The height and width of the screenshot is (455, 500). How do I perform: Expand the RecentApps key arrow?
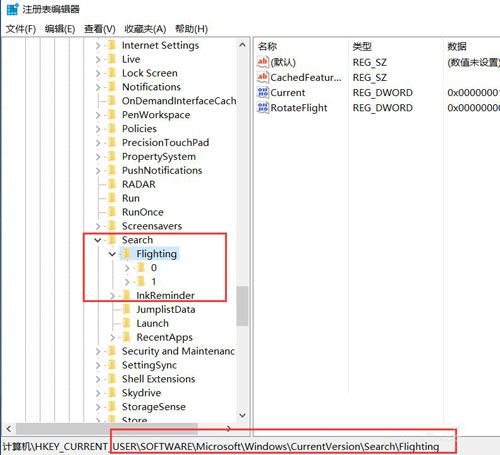point(112,337)
